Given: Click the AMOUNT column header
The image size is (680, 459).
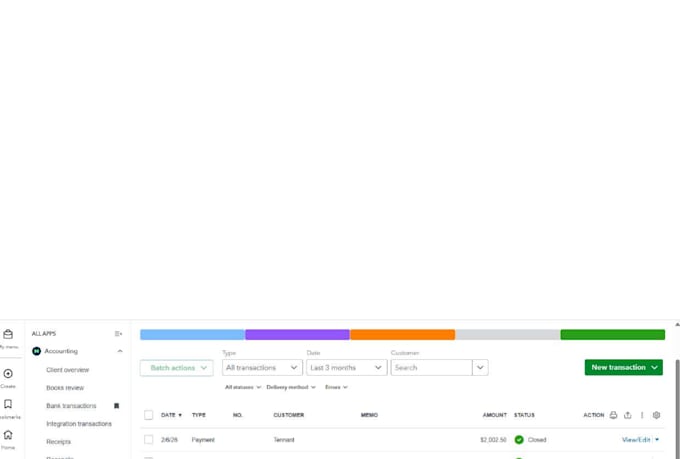Looking at the screenshot, I should (494, 415).
